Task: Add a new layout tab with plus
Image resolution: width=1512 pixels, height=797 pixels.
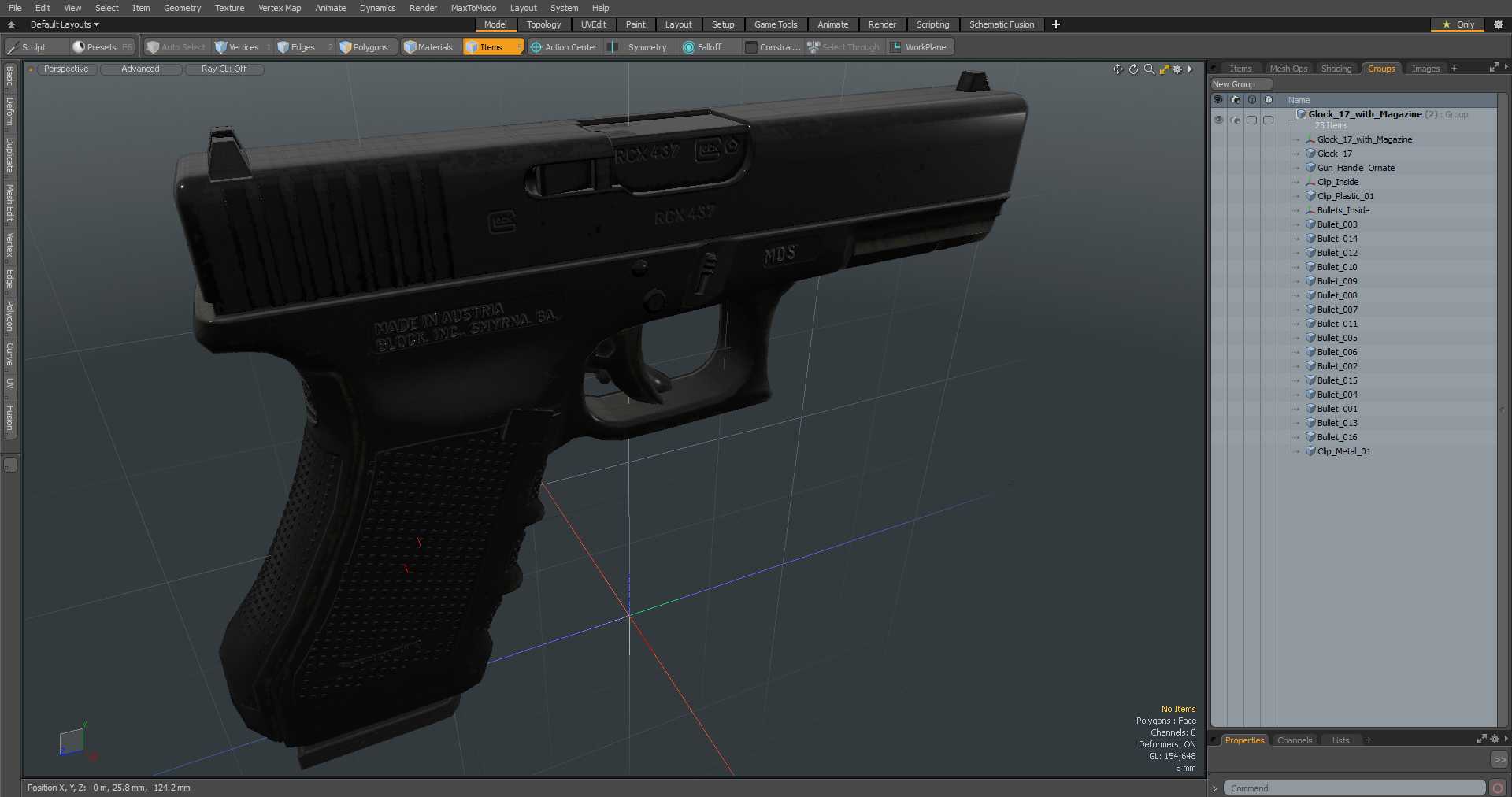Action: click(x=1056, y=24)
